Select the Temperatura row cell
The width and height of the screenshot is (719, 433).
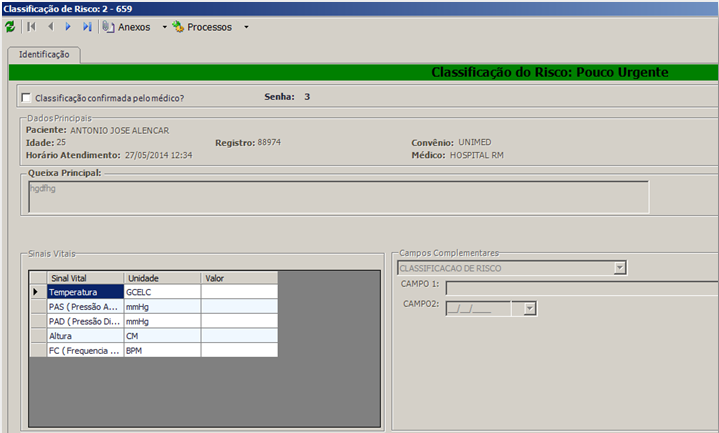point(85,292)
